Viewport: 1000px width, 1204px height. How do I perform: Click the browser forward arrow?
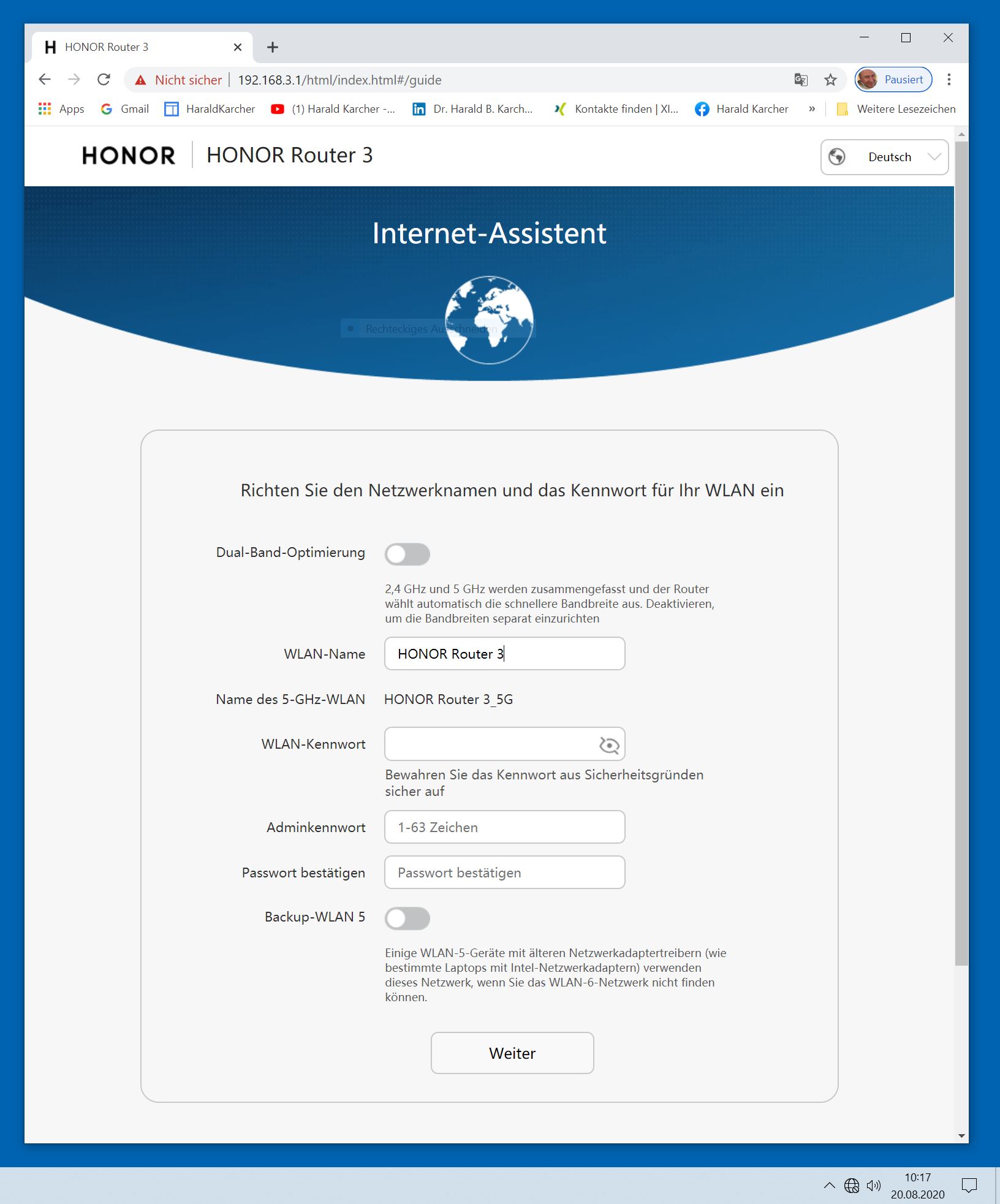tap(74, 80)
